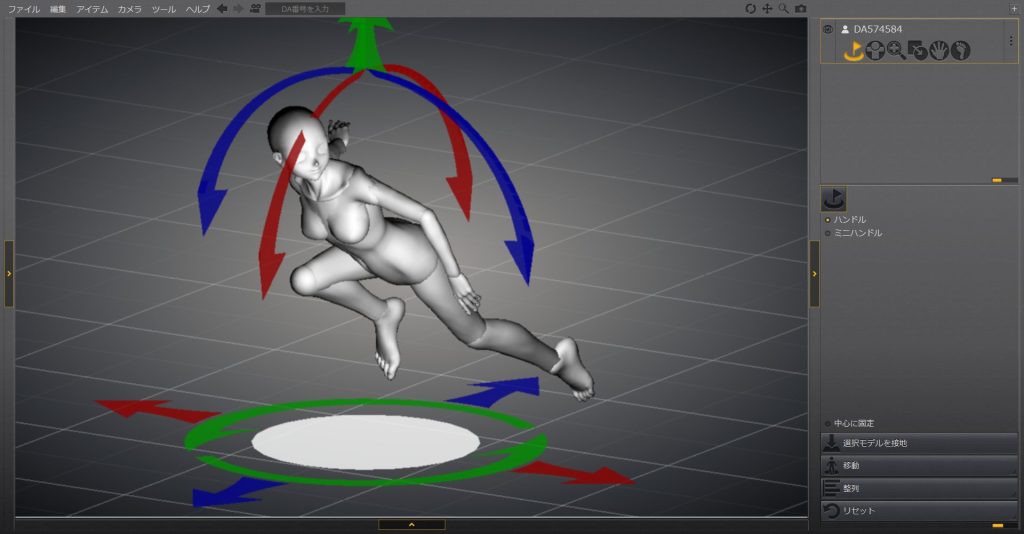Click the body pose tool icon
1024x534 pixels.
[x=875, y=50]
